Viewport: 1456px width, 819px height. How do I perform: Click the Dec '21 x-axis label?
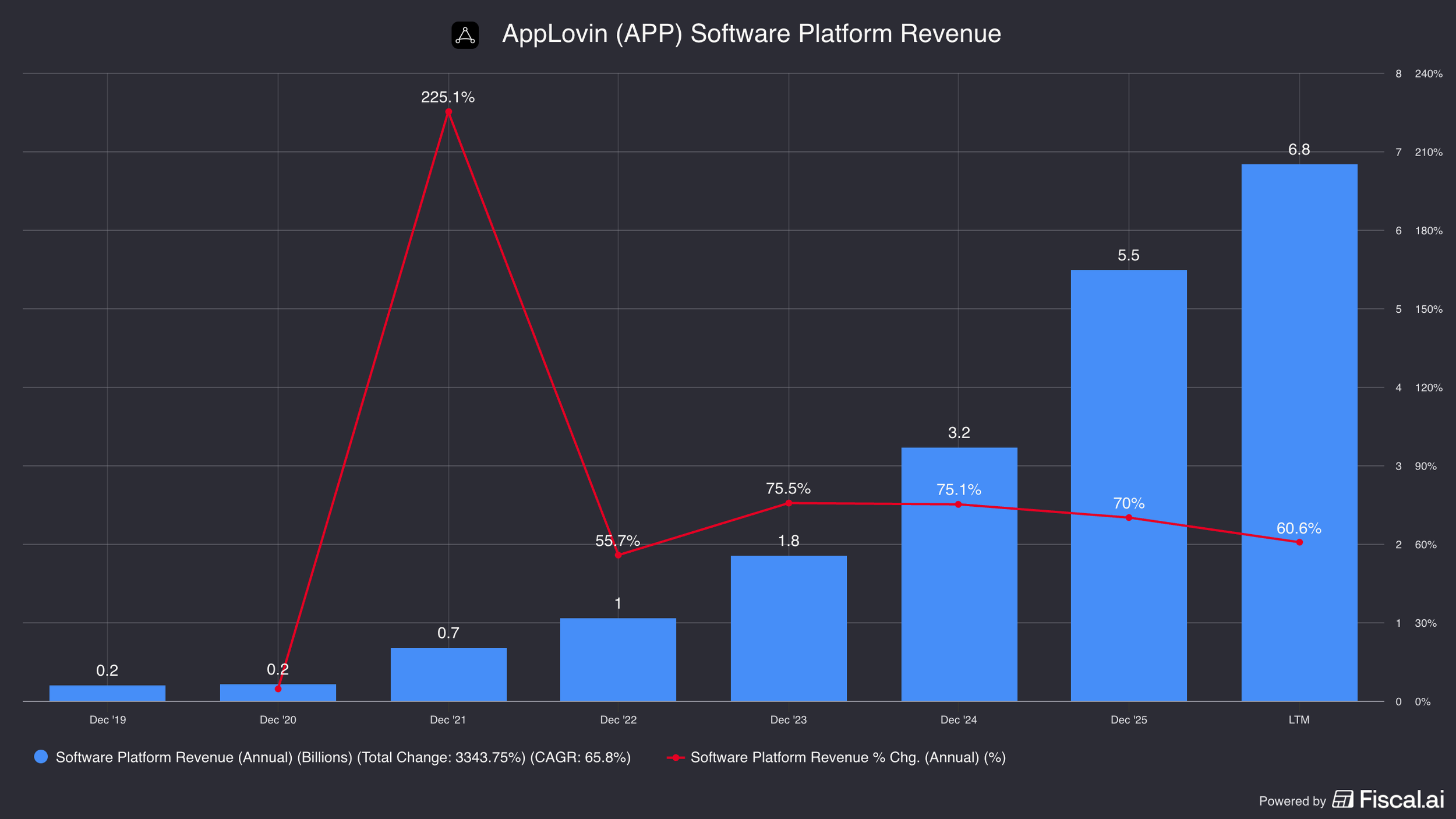tap(448, 720)
